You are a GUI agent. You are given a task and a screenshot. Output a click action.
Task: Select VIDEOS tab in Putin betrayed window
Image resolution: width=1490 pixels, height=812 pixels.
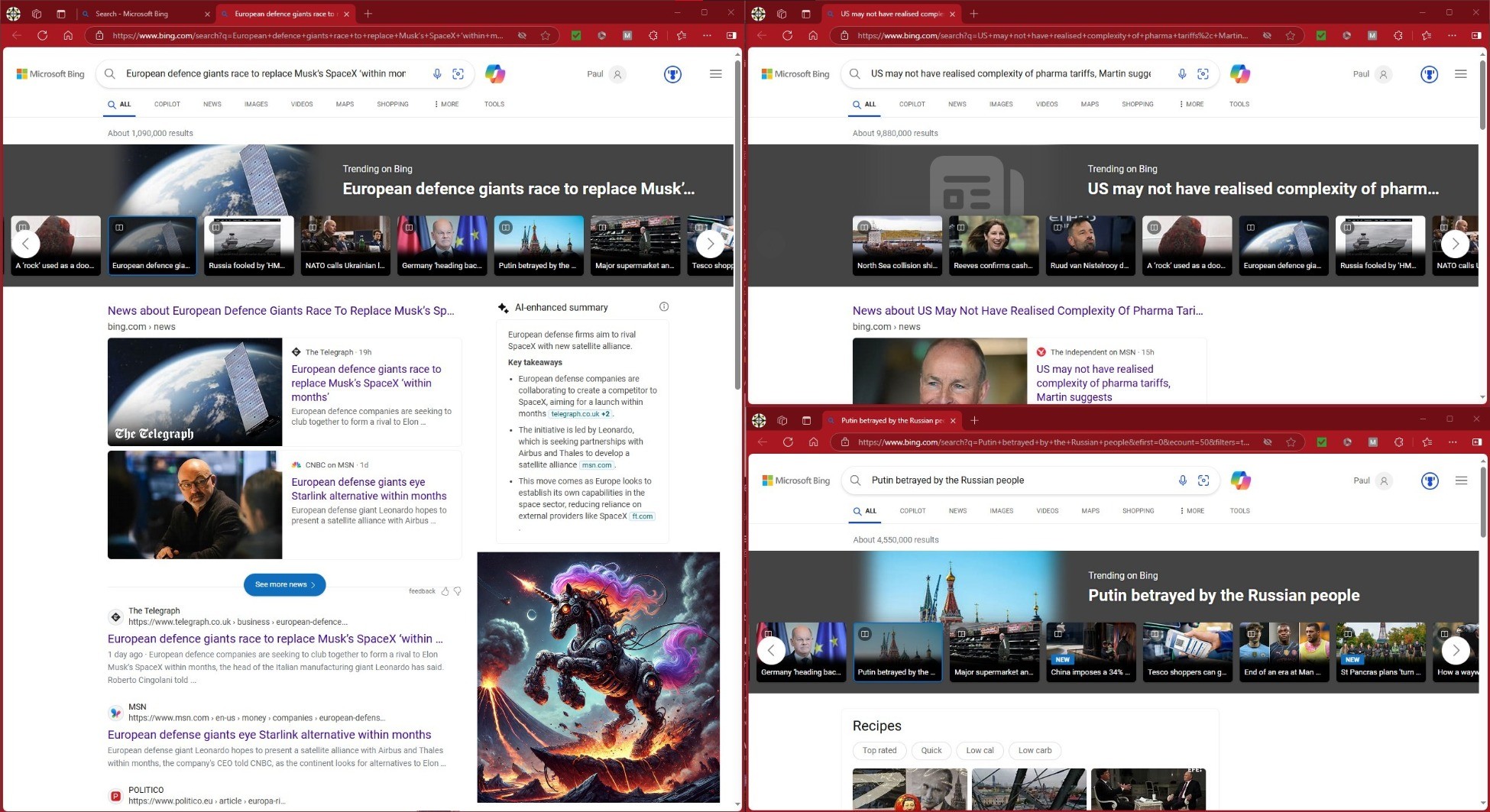point(1048,510)
